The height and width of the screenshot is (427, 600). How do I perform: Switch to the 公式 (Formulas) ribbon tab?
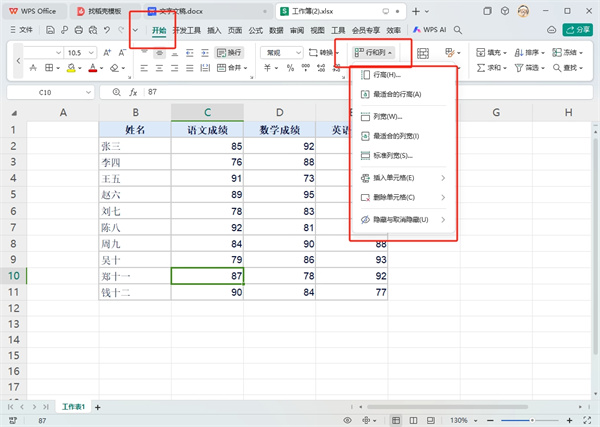(256, 31)
